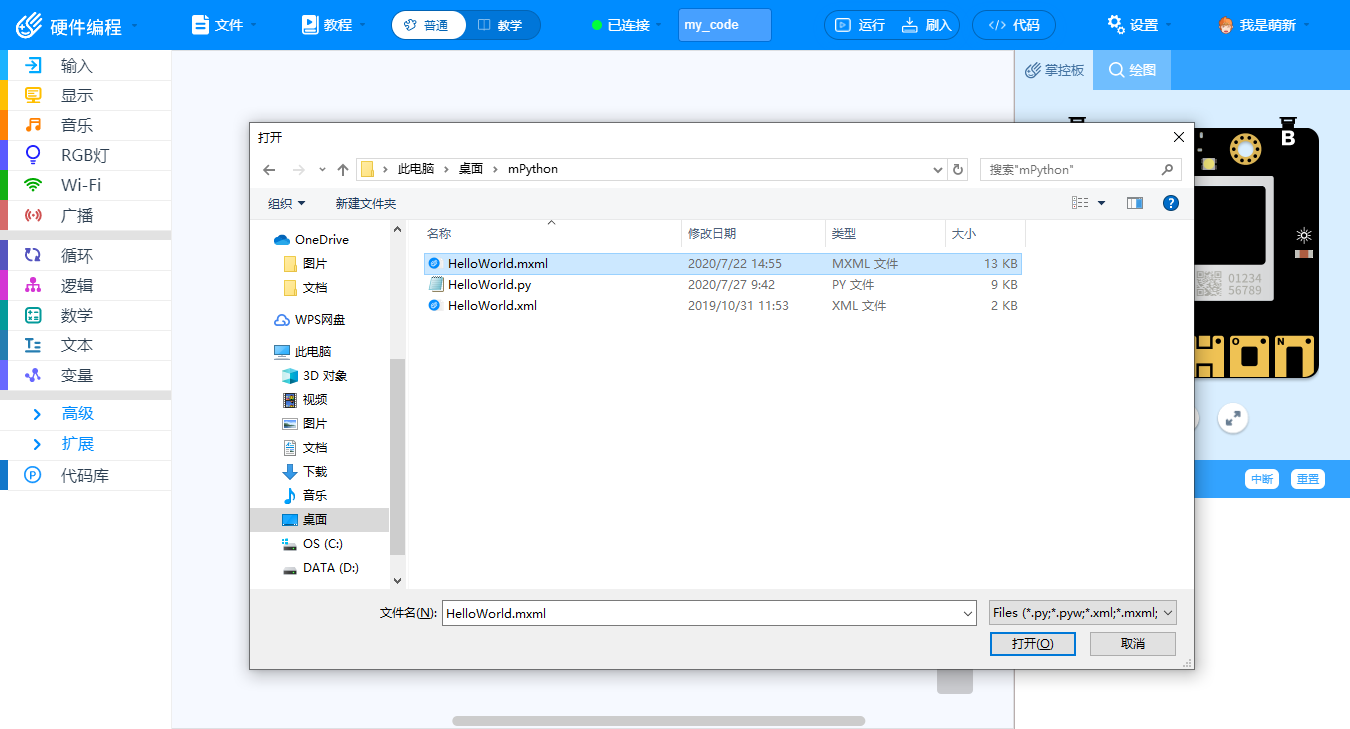Select OS (C:) drive
Screen dimensions: 1350x729
[312, 544]
